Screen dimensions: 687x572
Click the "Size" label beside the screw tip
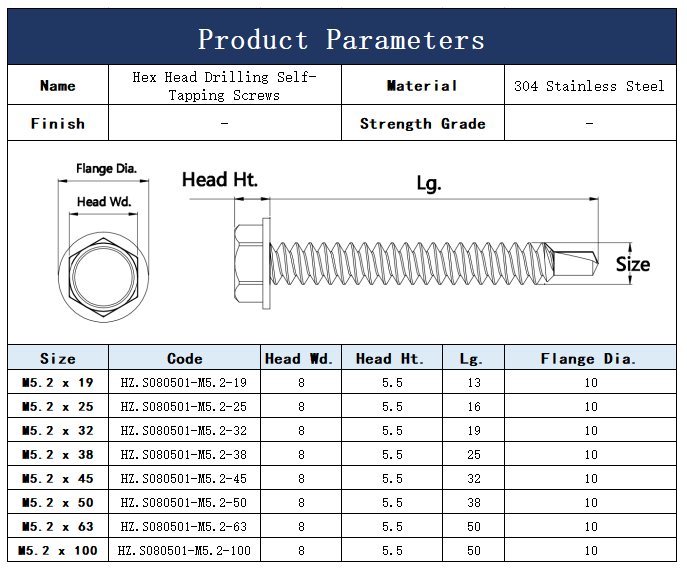tap(632, 264)
